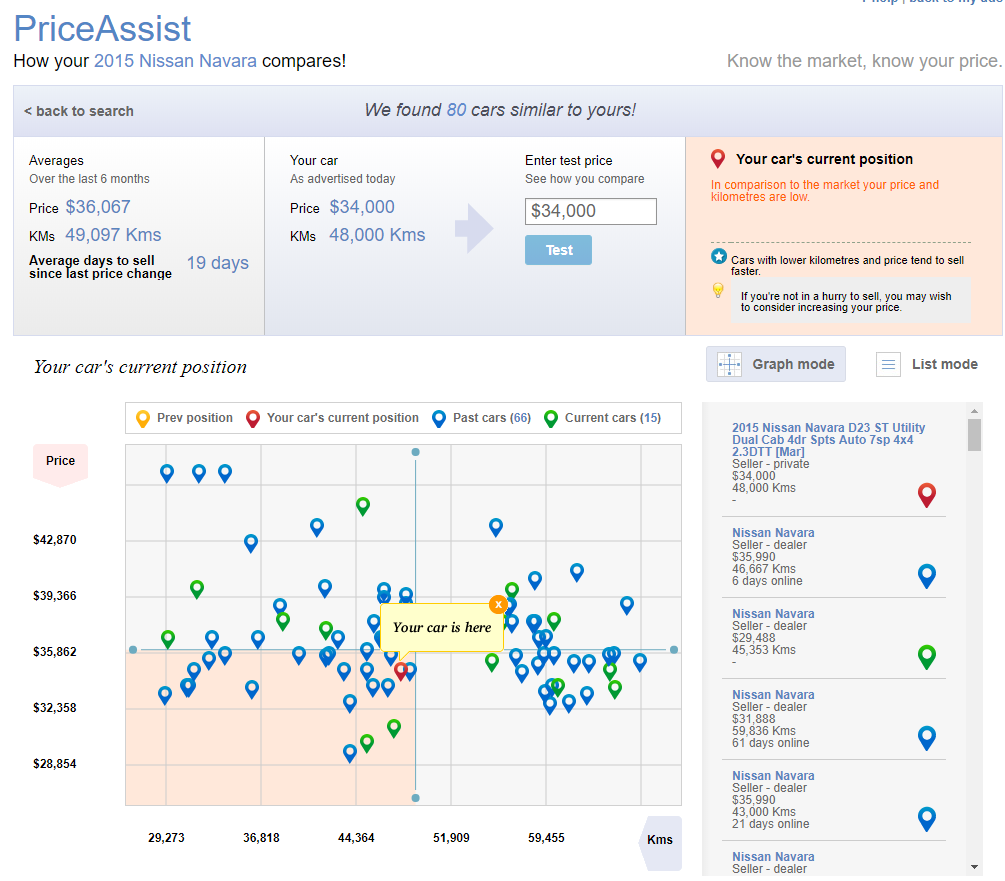Screen dimensions: 1005x881
Task: Click the $28,854 price axis label
Action: [x=54, y=764]
